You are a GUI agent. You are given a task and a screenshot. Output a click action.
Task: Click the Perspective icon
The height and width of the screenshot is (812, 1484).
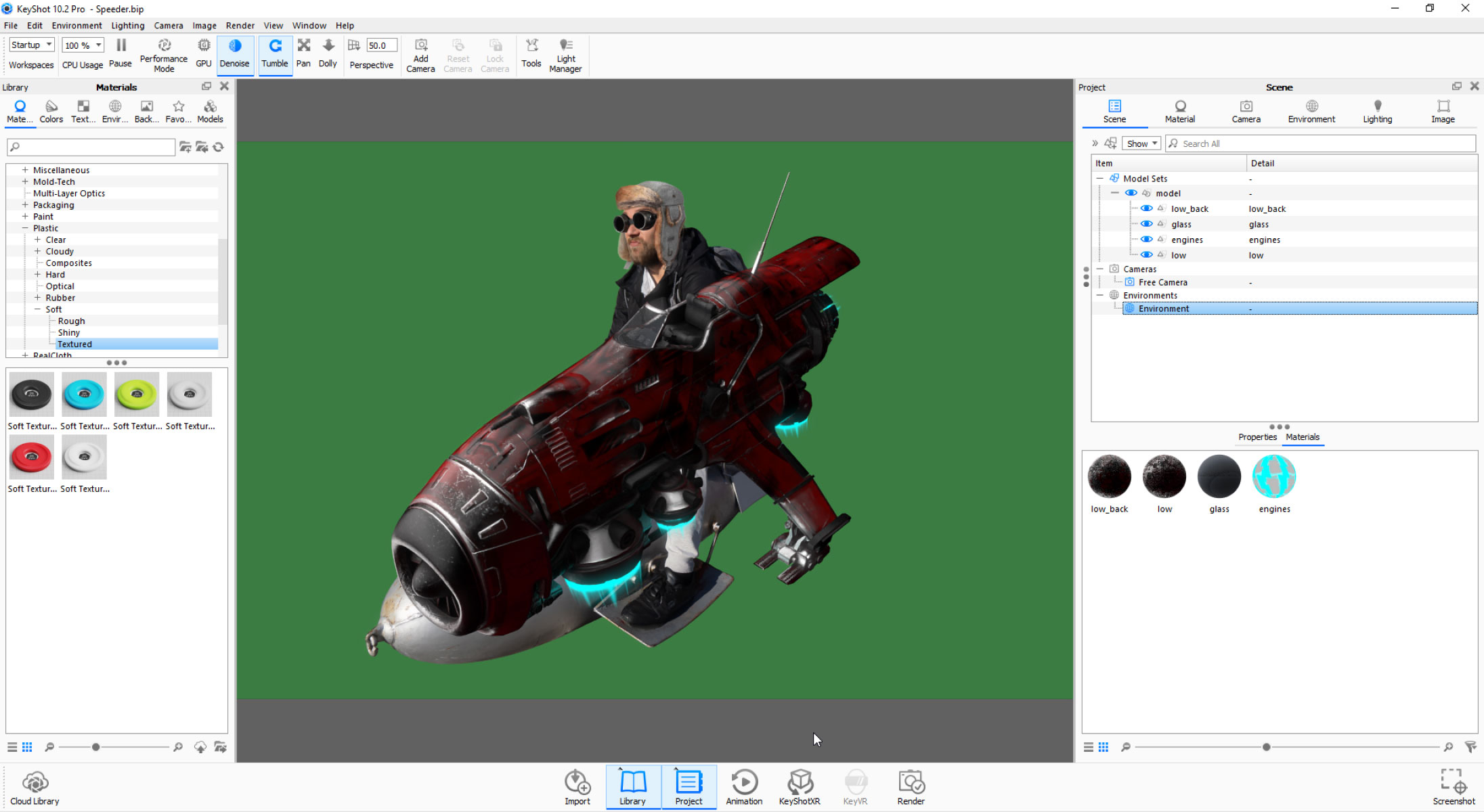click(x=353, y=45)
